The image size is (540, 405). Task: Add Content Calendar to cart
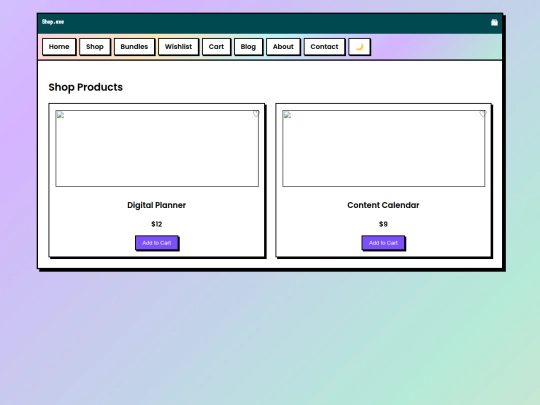pos(383,243)
